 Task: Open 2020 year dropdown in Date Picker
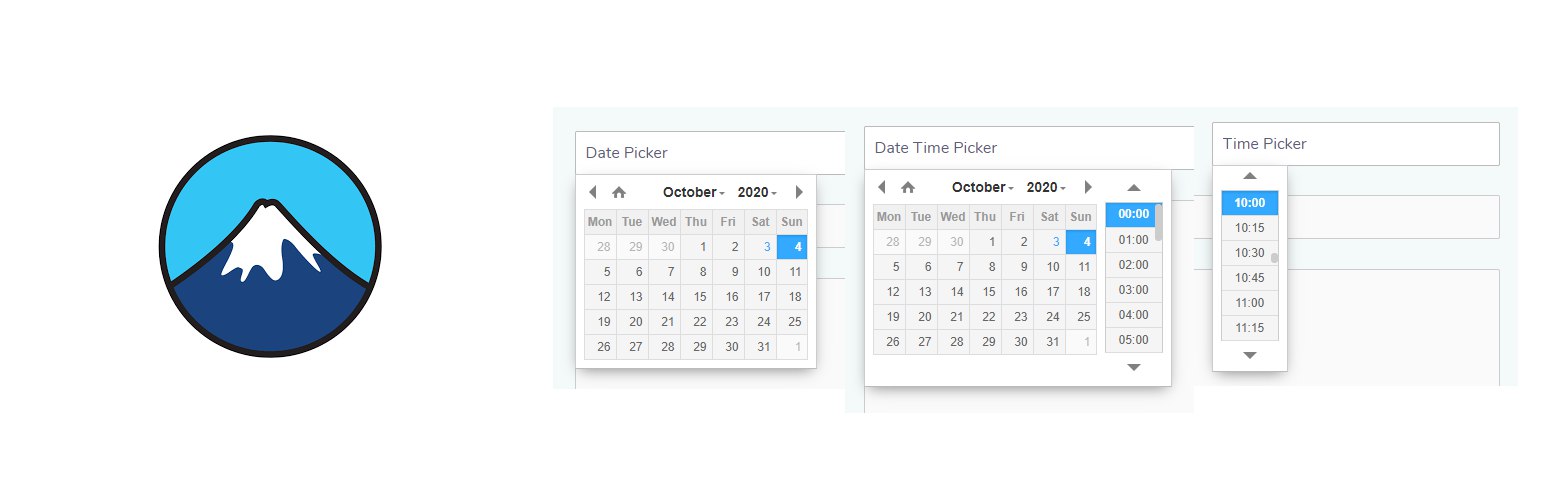click(757, 192)
